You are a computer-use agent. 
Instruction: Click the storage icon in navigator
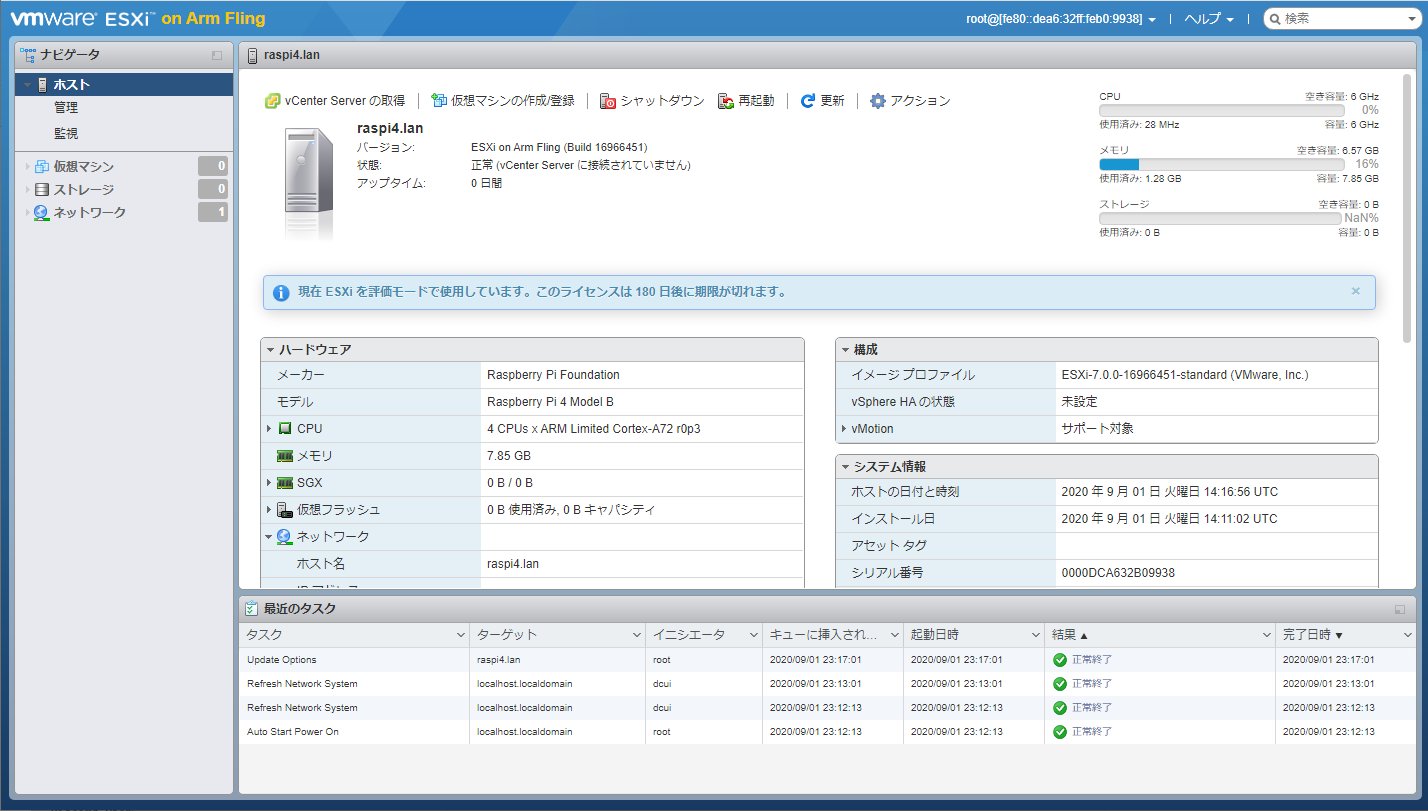[41, 190]
